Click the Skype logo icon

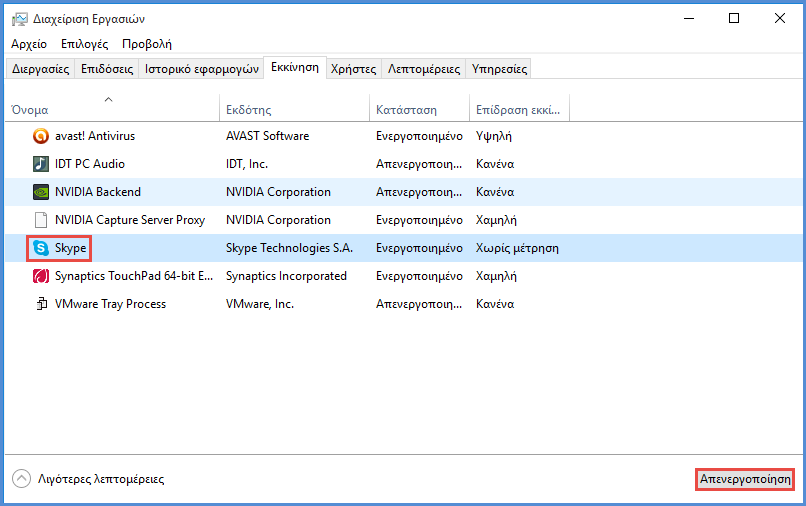(x=41, y=248)
